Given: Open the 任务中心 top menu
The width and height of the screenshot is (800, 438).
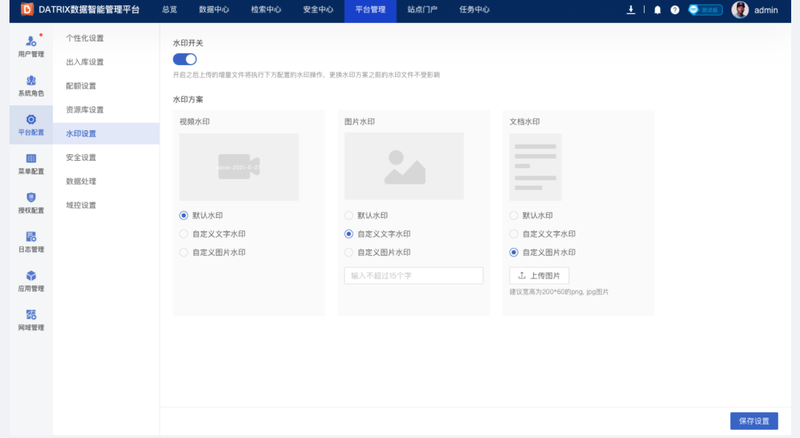Looking at the screenshot, I should [x=474, y=10].
